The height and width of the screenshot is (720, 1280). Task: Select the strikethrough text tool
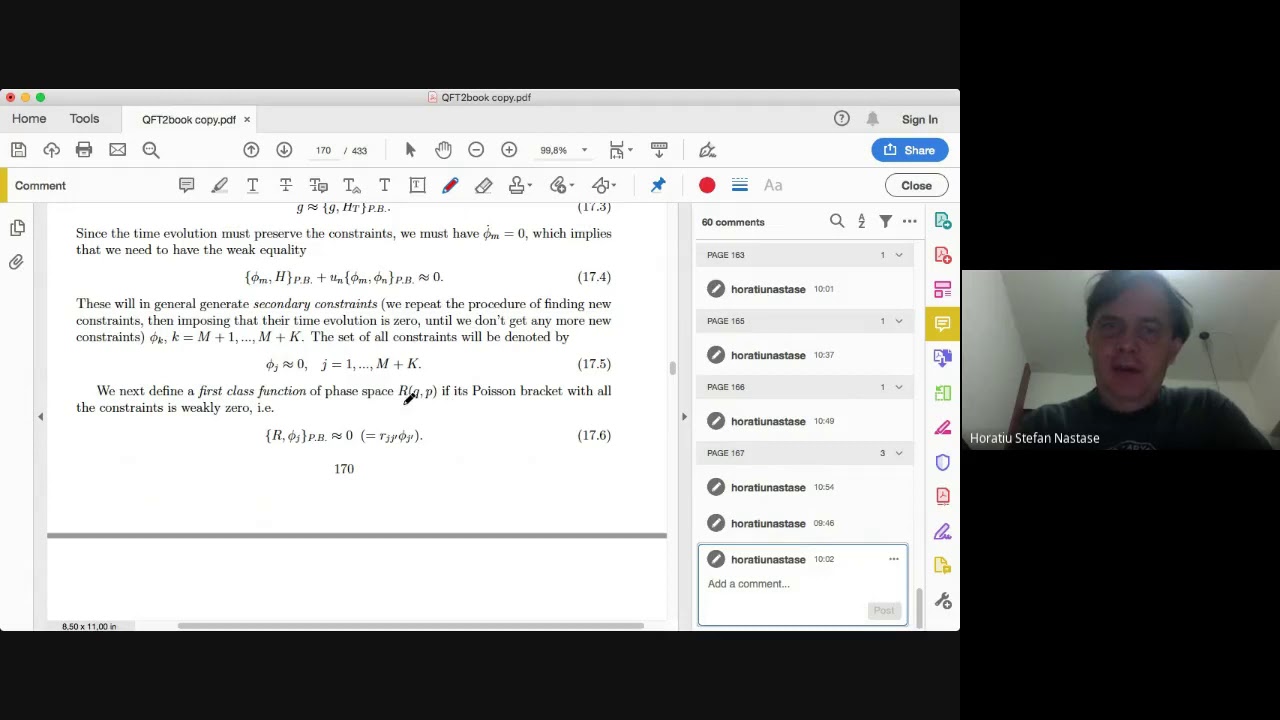pyautogui.click(x=285, y=185)
